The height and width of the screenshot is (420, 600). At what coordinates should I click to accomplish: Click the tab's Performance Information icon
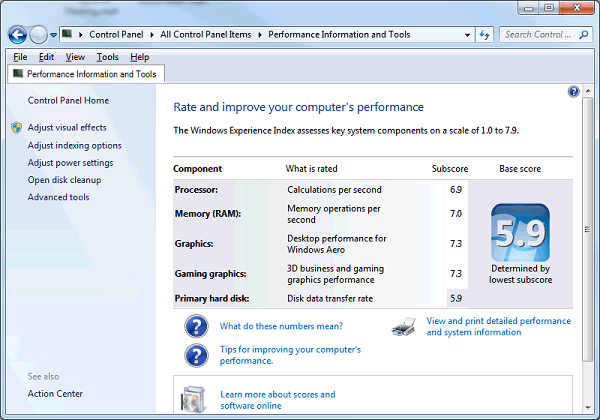[x=18, y=73]
